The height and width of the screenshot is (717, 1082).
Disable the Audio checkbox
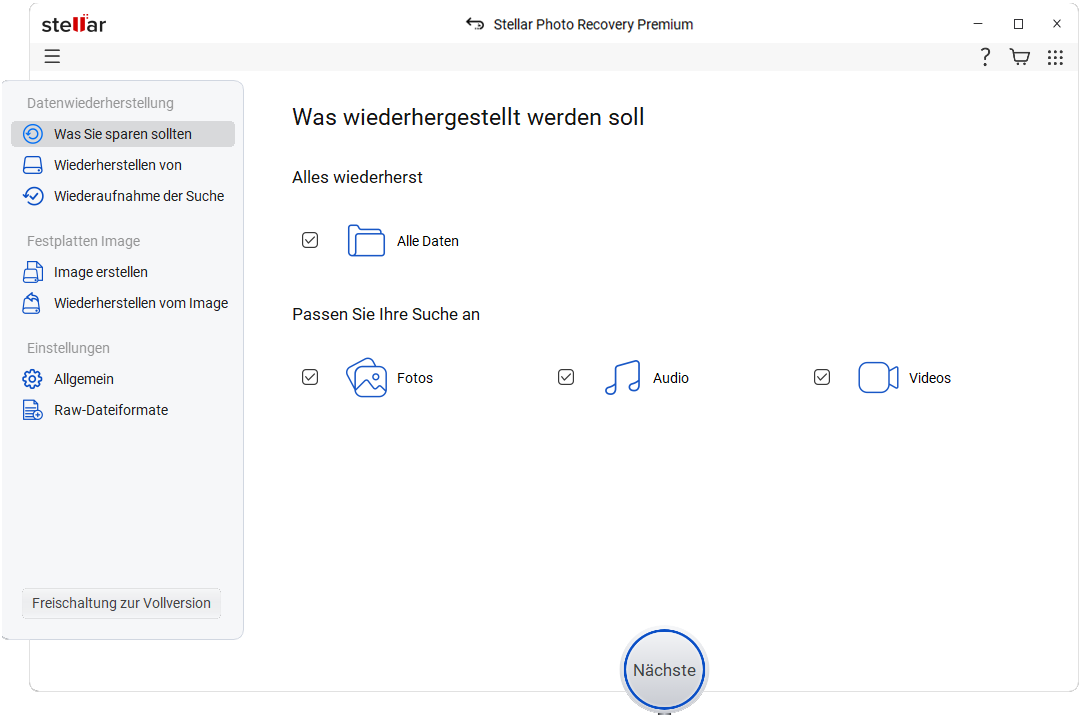tap(566, 377)
